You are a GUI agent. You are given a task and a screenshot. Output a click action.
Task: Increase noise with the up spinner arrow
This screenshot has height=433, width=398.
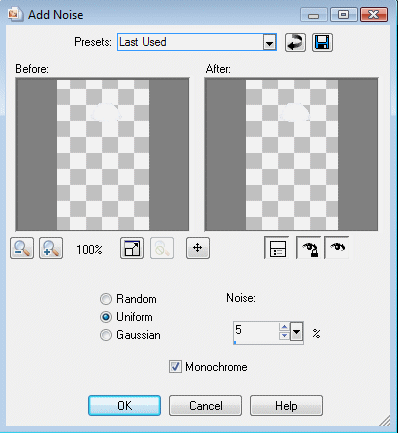284,327
